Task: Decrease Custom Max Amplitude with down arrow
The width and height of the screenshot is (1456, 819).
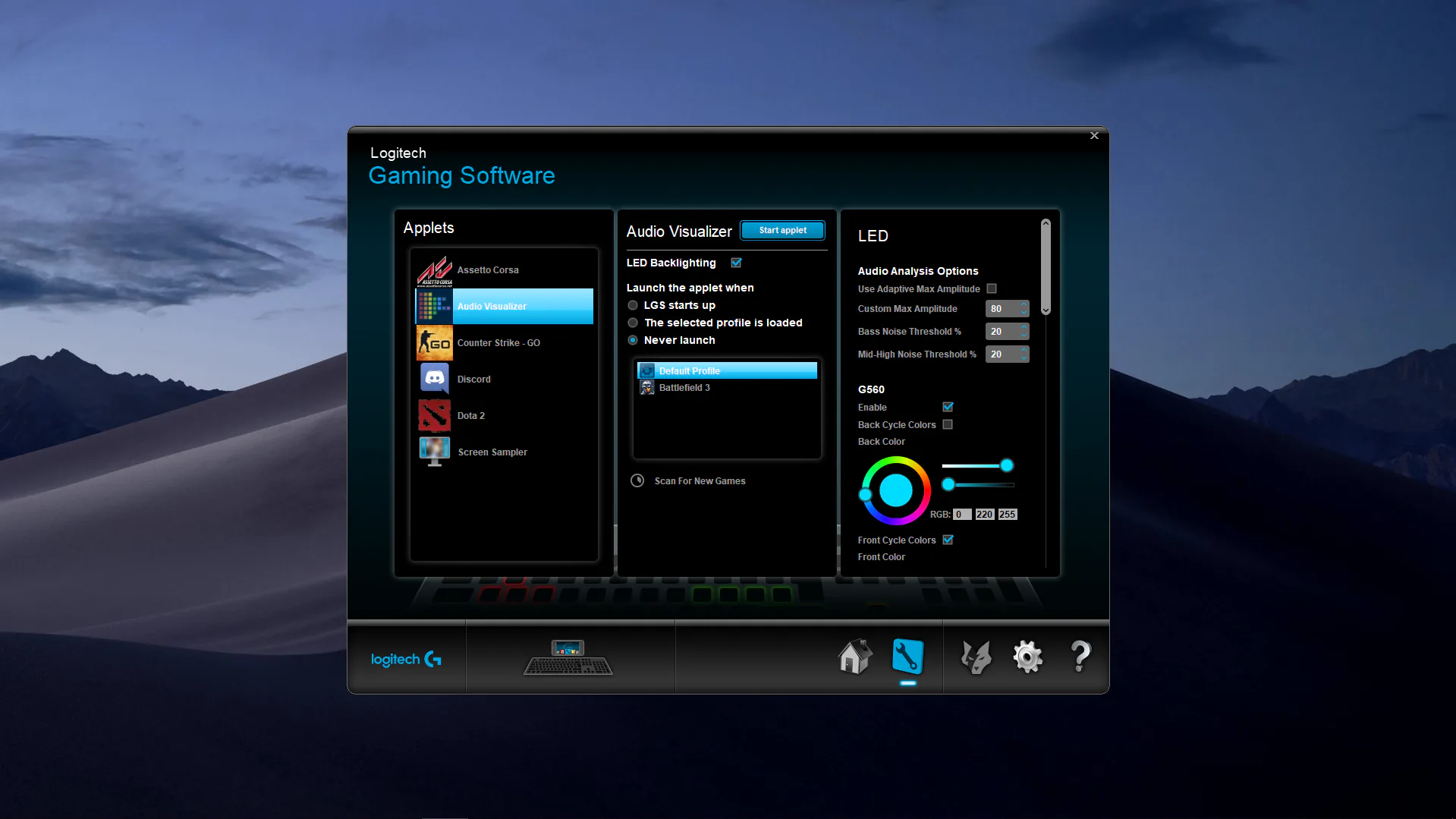Action: coord(1024,313)
